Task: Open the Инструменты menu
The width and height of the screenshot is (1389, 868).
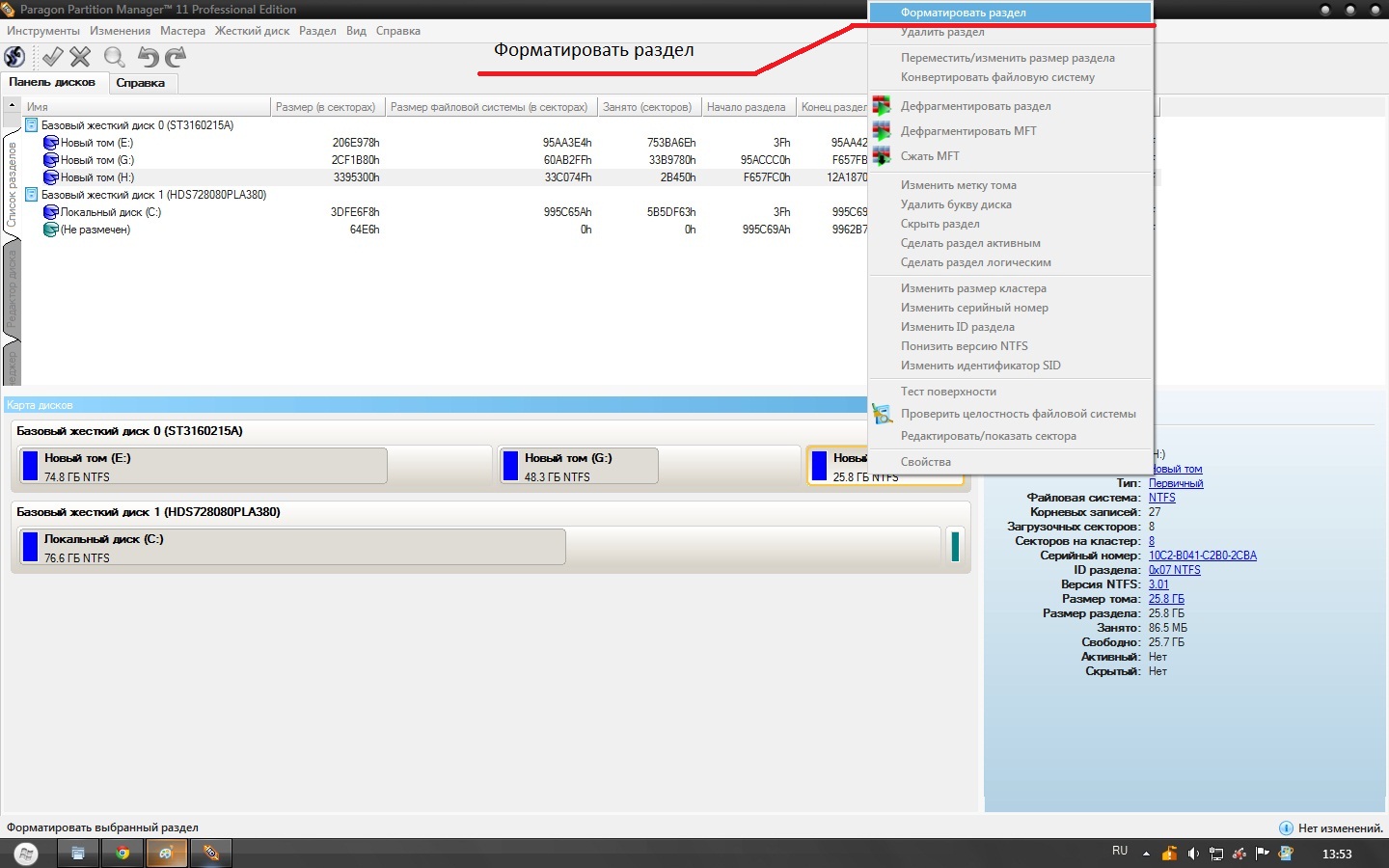Action: [43, 31]
